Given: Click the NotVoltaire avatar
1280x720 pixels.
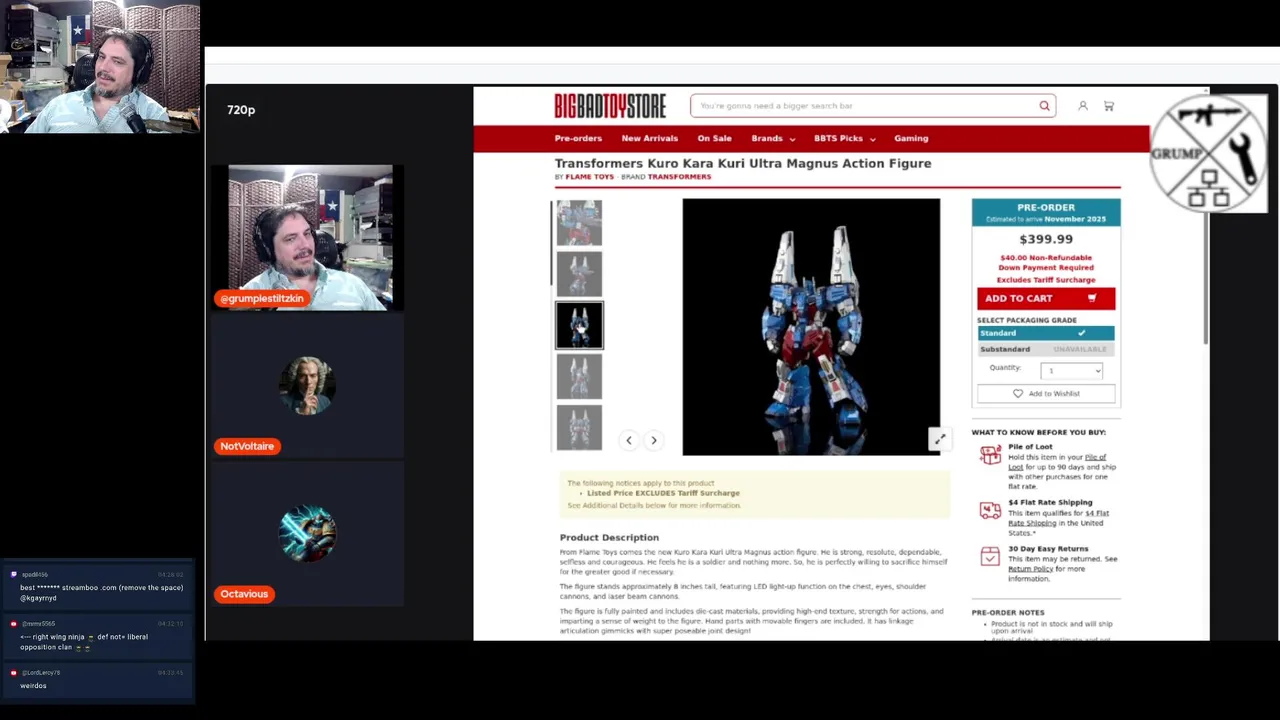Looking at the screenshot, I should tap(307, 385).
